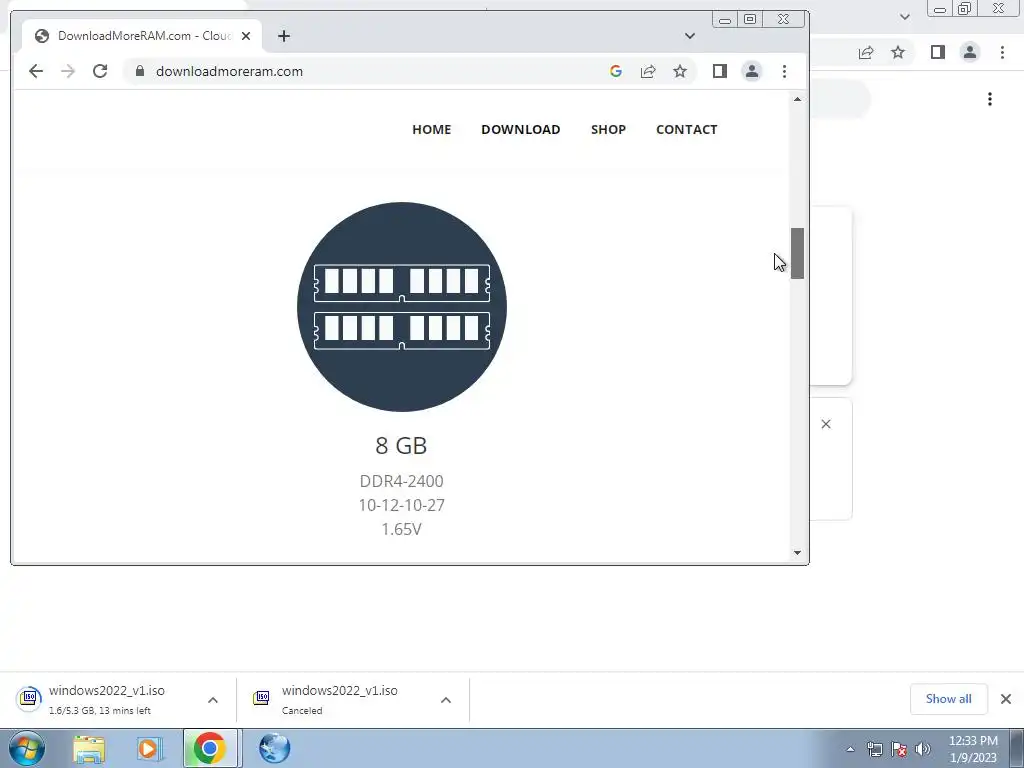Open the volume control tray icon

[x=923, y=749]
